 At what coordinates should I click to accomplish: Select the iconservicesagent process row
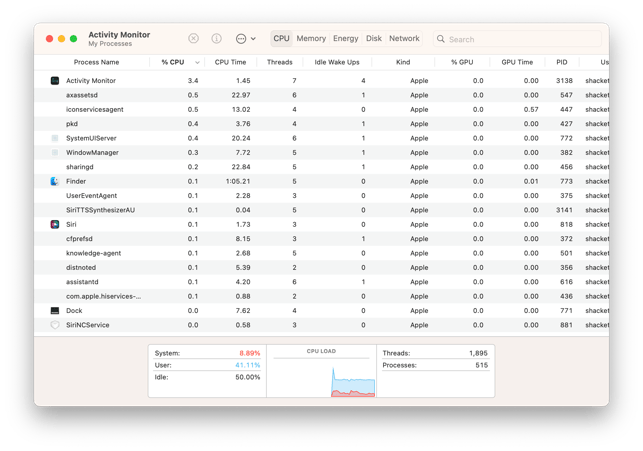tap(322, 109)
